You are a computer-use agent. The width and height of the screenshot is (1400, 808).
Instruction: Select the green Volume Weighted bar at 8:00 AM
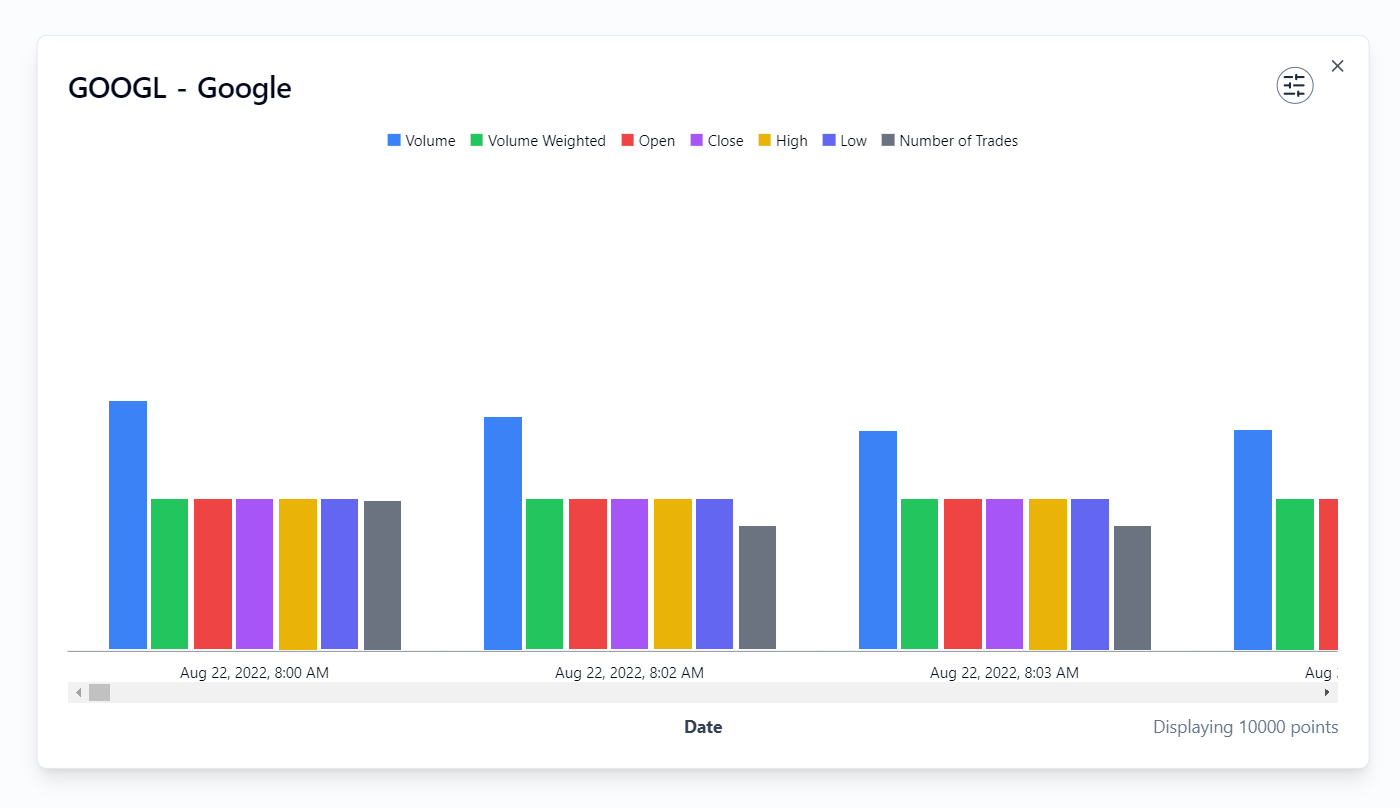170,574
